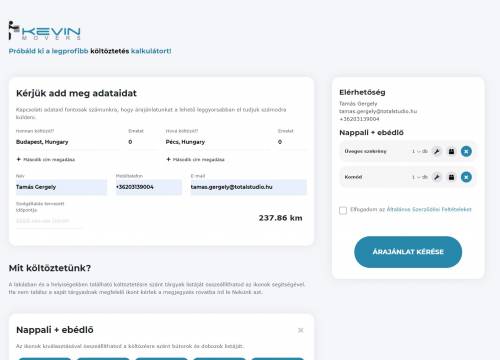Add second address under Budapest origin
Screen dimensions: 500x360
46,160
